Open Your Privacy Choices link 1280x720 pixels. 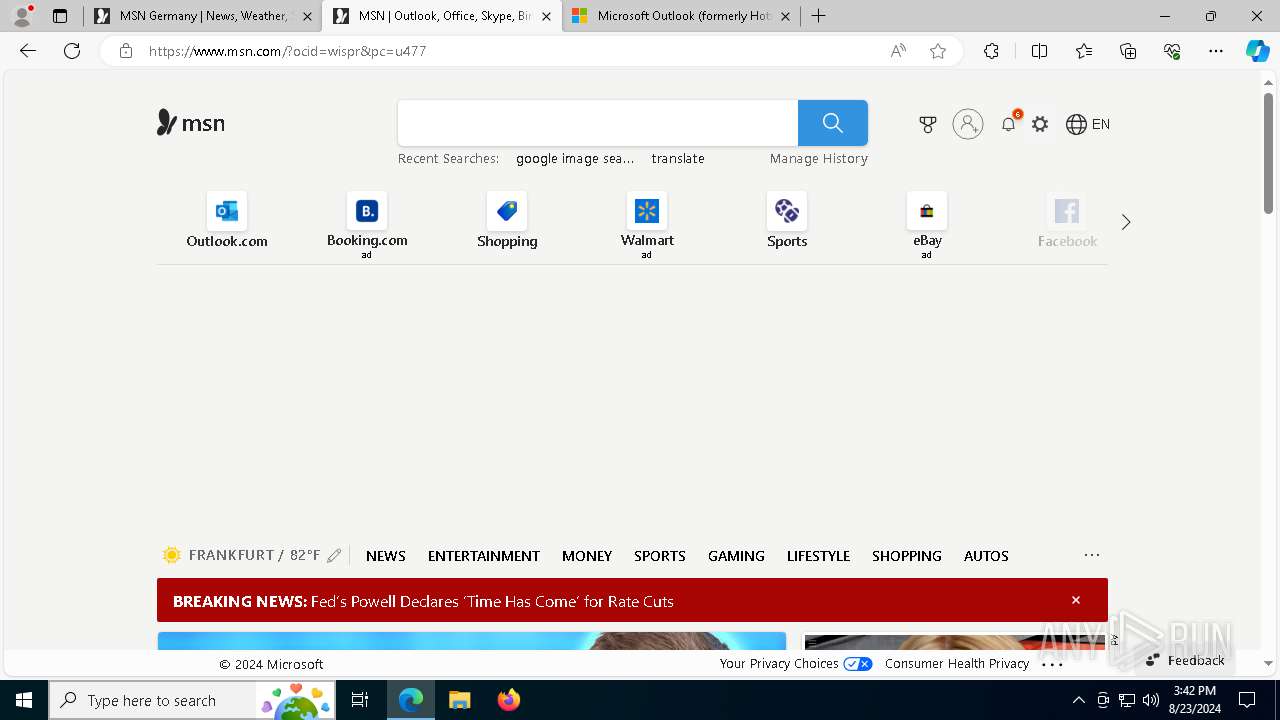796,664
